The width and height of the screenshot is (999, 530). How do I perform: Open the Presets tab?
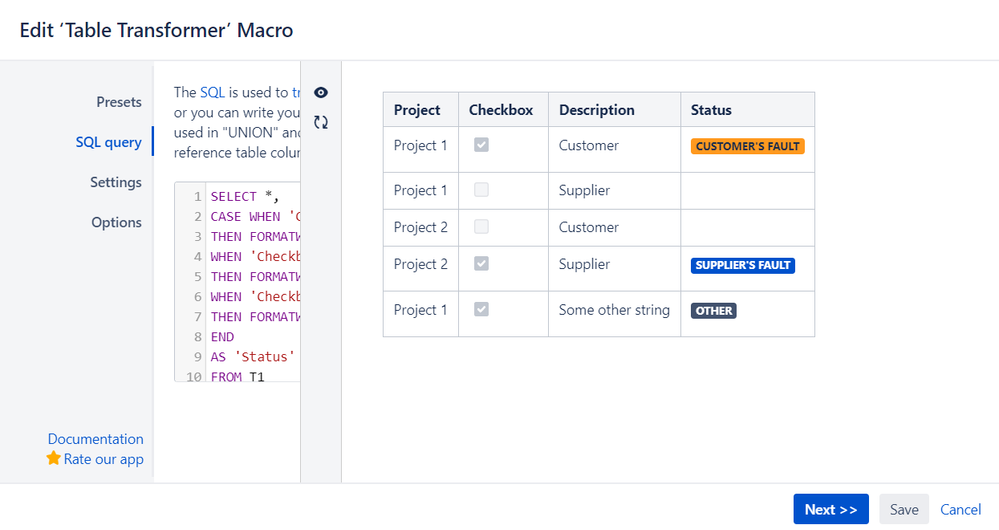click(119, 102)
